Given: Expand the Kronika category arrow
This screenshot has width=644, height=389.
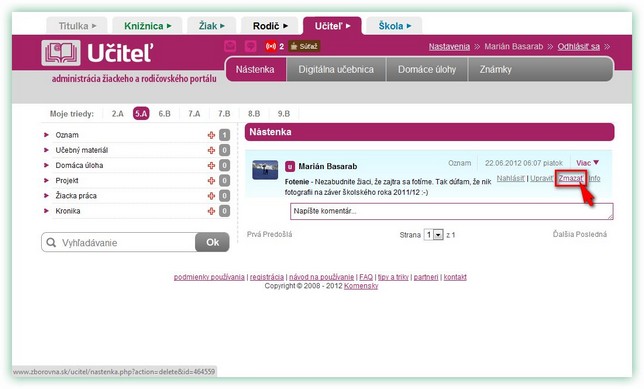Looking at the screenshot, I should coord(46,211).
